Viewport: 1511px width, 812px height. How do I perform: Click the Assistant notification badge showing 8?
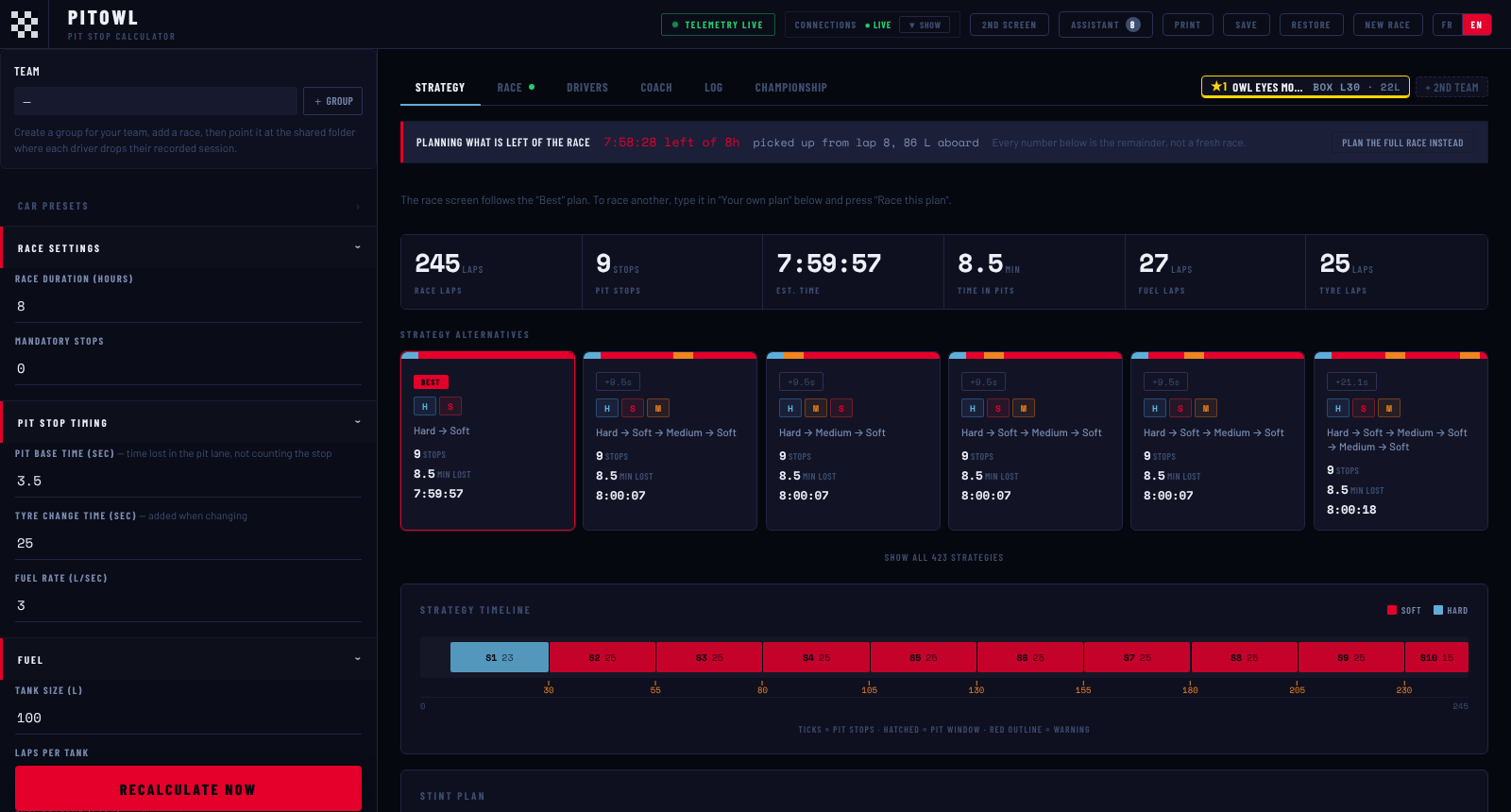pyautogui.click(x=1132, y=25)
